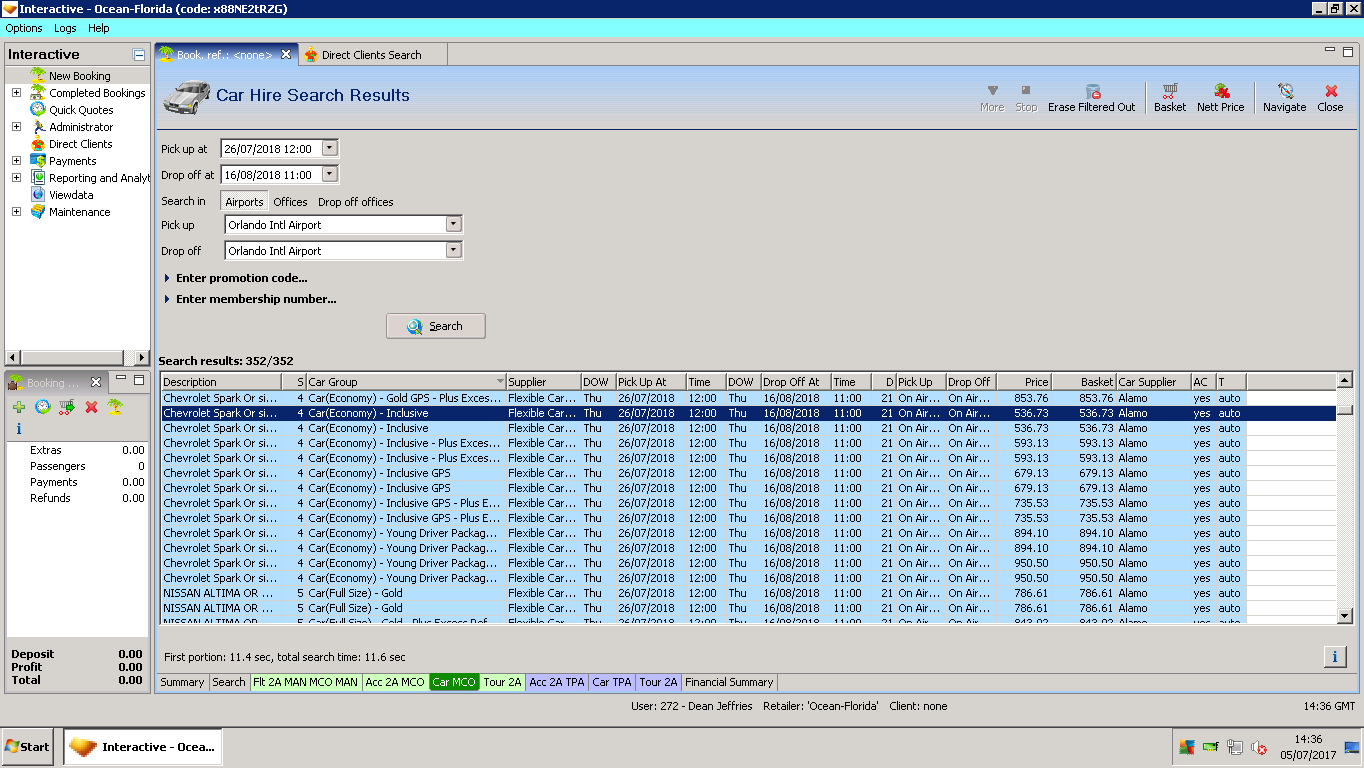The height and width of the screenshot is (768, 1364).
Task: Click the red X icon in Booking panel
Action: pos(91,407)
